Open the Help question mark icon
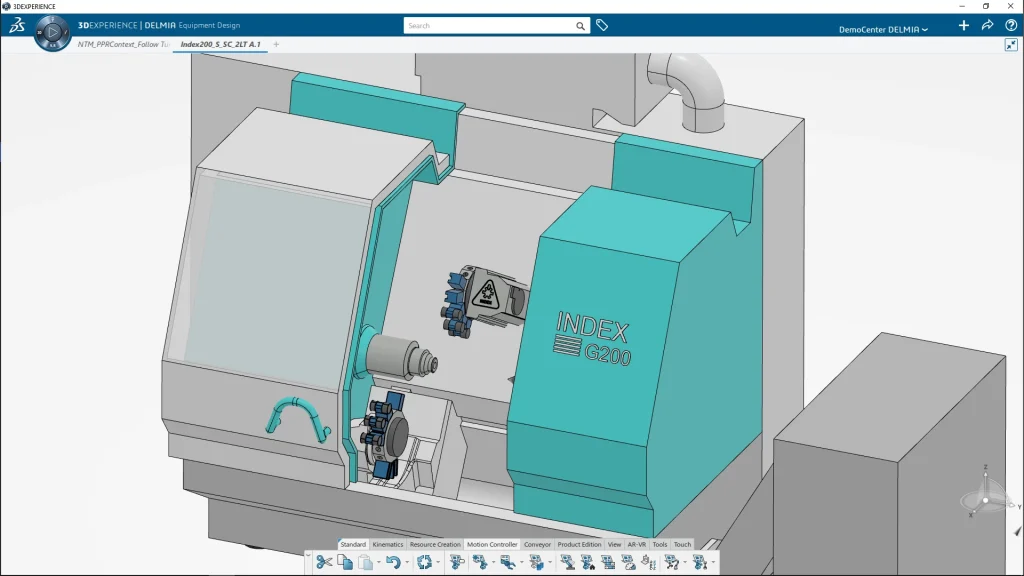The height and width of the screenshot is (576, 1024). click(x=1010, y=26)
